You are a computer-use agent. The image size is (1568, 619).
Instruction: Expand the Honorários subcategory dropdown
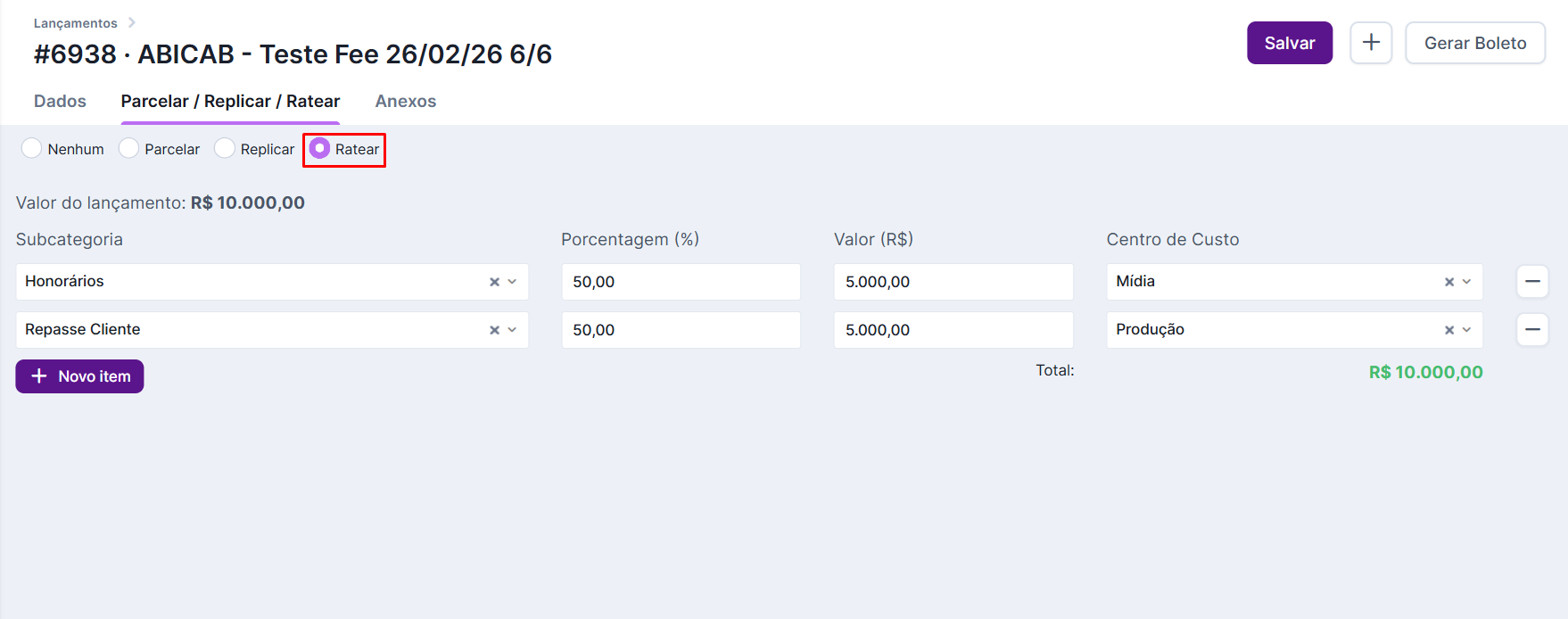513,282
